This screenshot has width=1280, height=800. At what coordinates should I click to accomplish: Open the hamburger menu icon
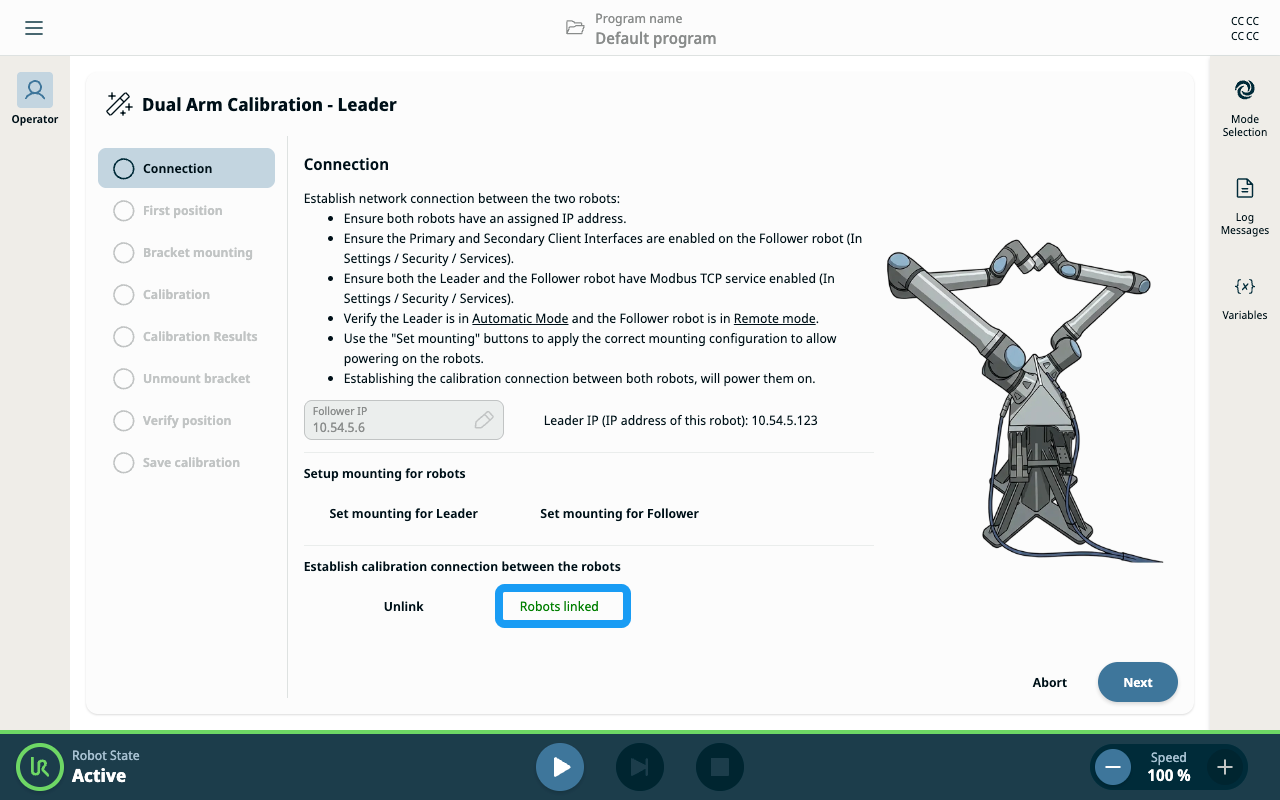(x=34, y=28)
